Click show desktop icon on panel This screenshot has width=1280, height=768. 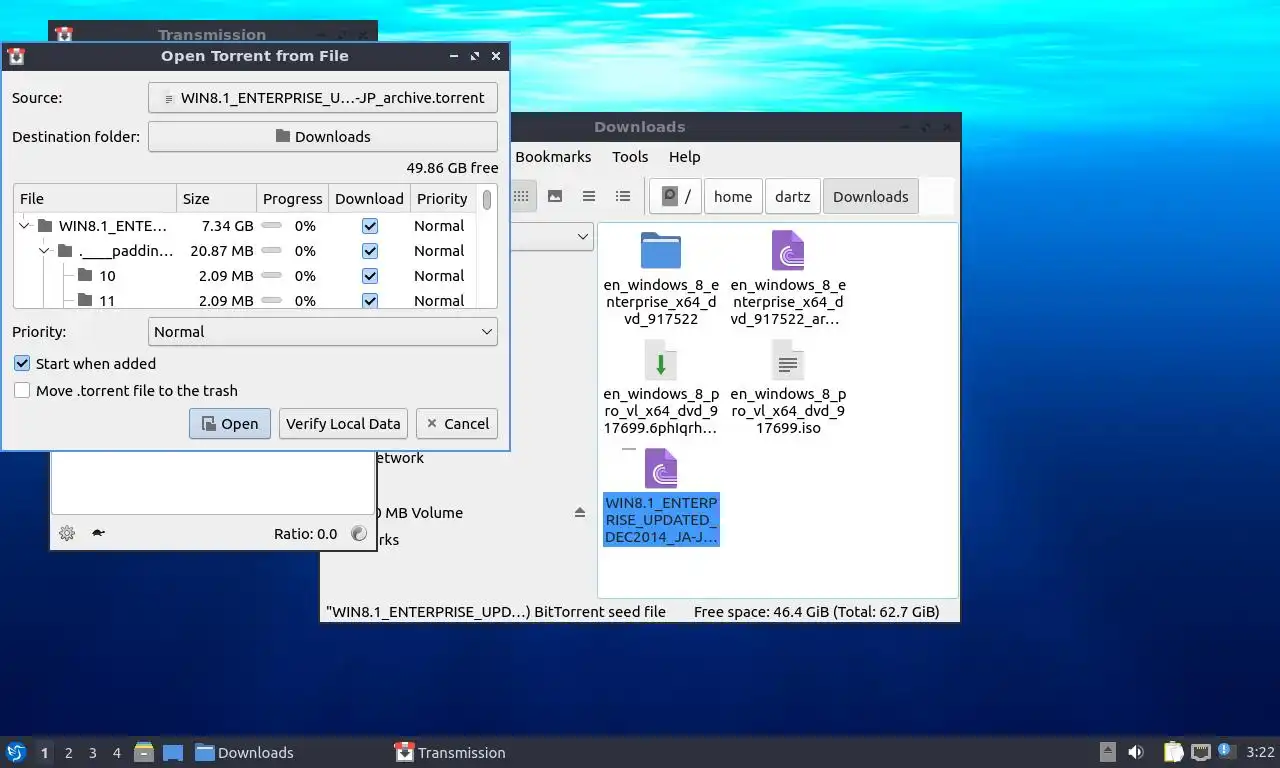[x=173, y=752]
